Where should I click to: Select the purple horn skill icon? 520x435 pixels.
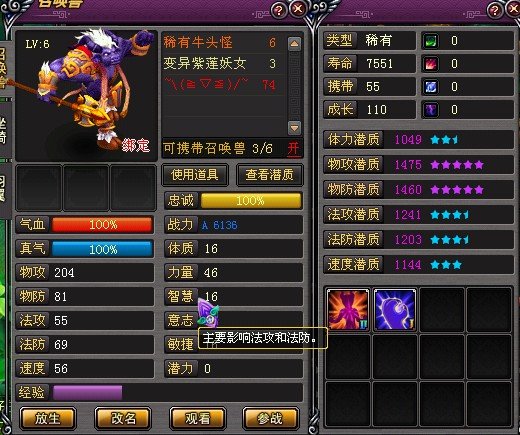395,310
